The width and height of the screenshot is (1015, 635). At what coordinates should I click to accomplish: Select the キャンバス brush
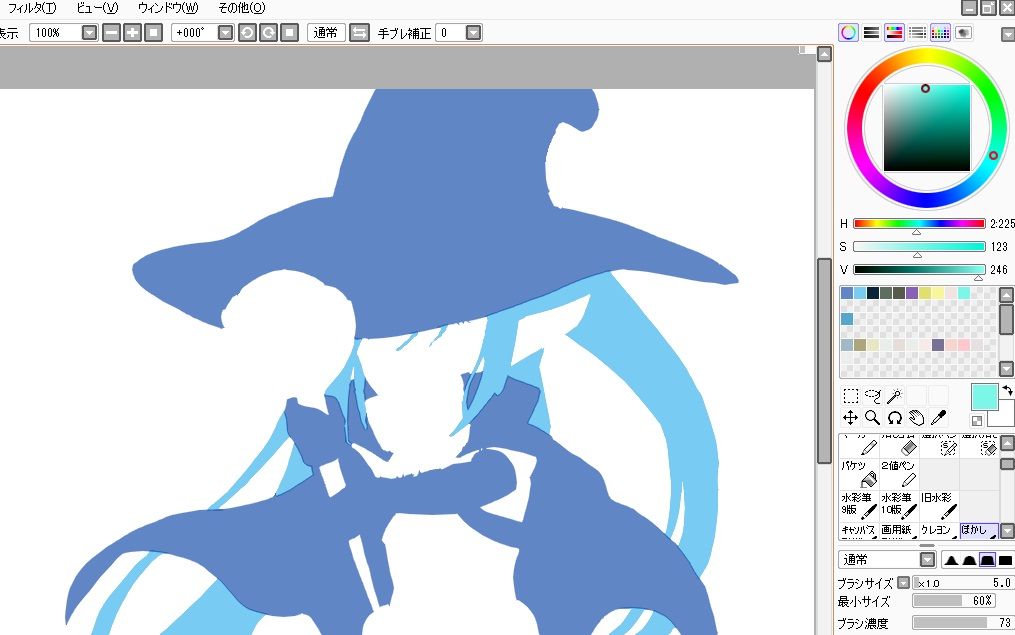click(859, 531)
